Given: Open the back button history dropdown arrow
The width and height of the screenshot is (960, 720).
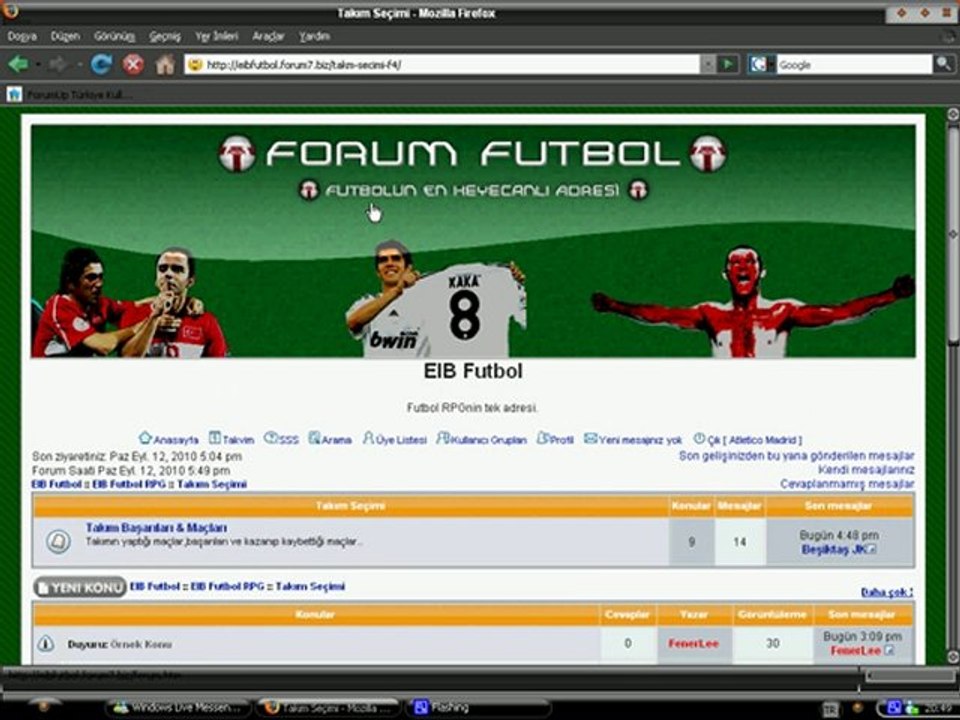Looking at the screenshot, I should [x=37, y=64].
